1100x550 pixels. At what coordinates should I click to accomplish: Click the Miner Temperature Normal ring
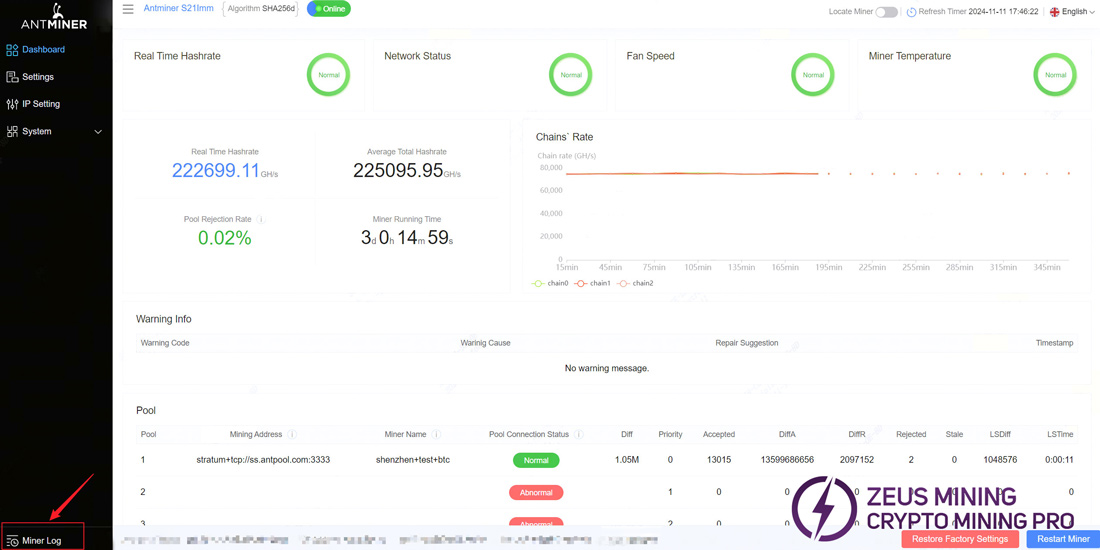pos(1055,74)
